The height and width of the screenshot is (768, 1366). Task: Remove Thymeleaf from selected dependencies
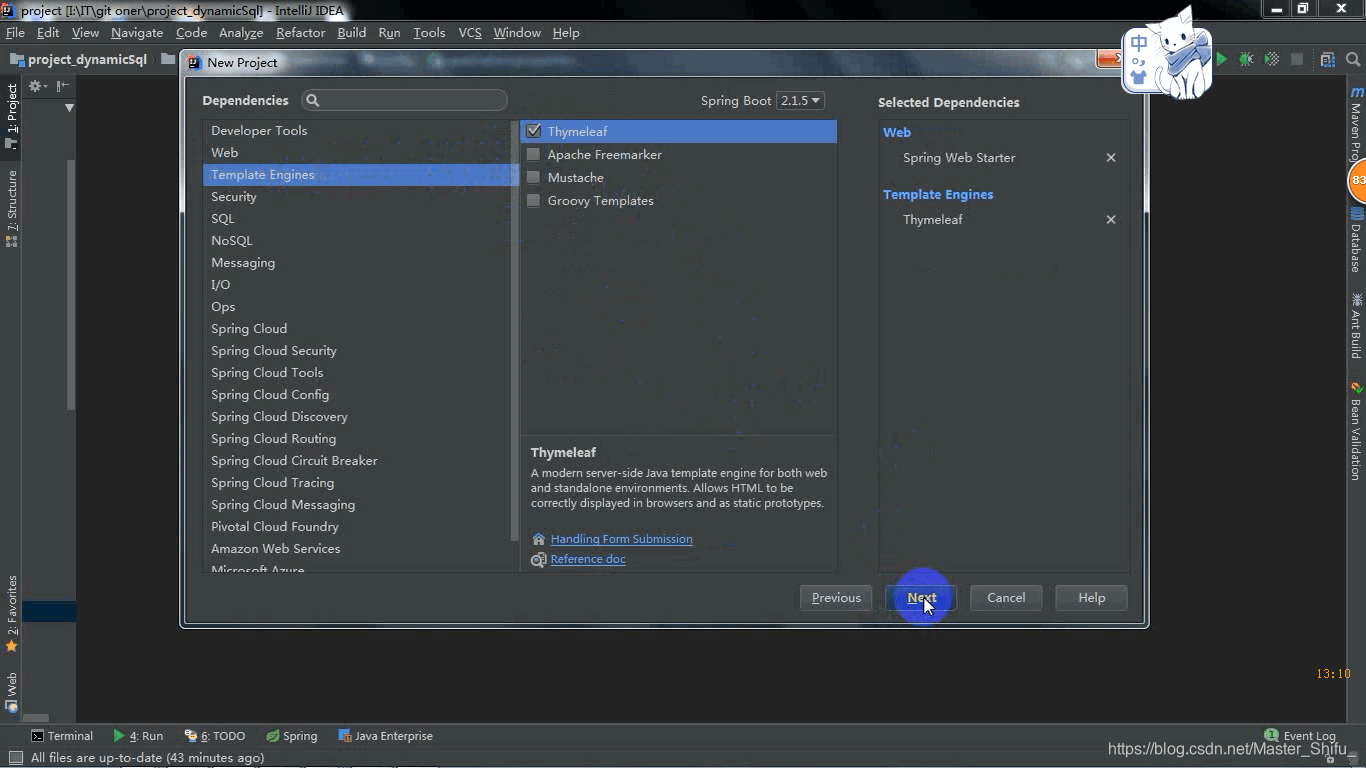coord(1111,220)
